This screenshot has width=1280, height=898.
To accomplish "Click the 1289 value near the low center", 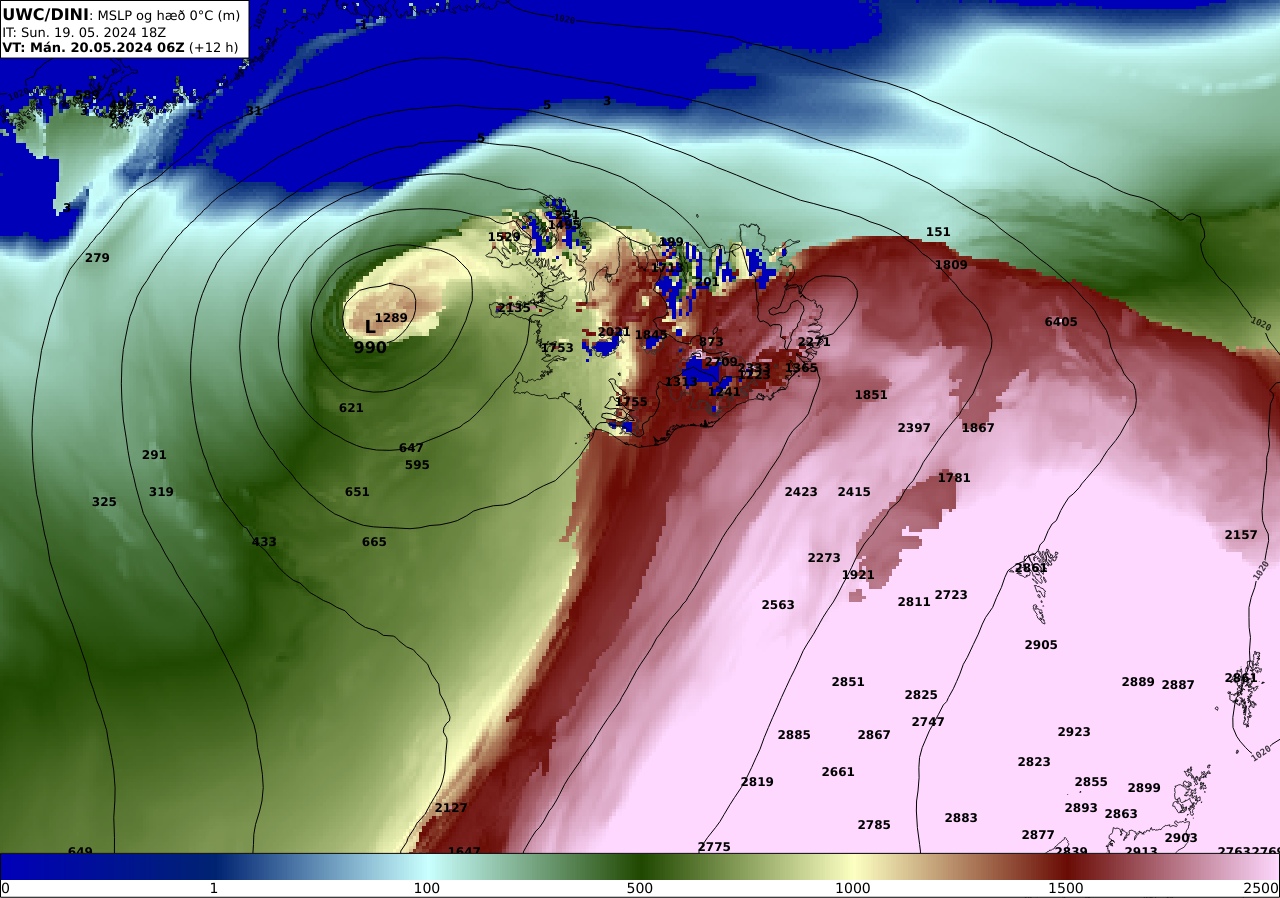I will pyautogui.click(x=391, y=318).
